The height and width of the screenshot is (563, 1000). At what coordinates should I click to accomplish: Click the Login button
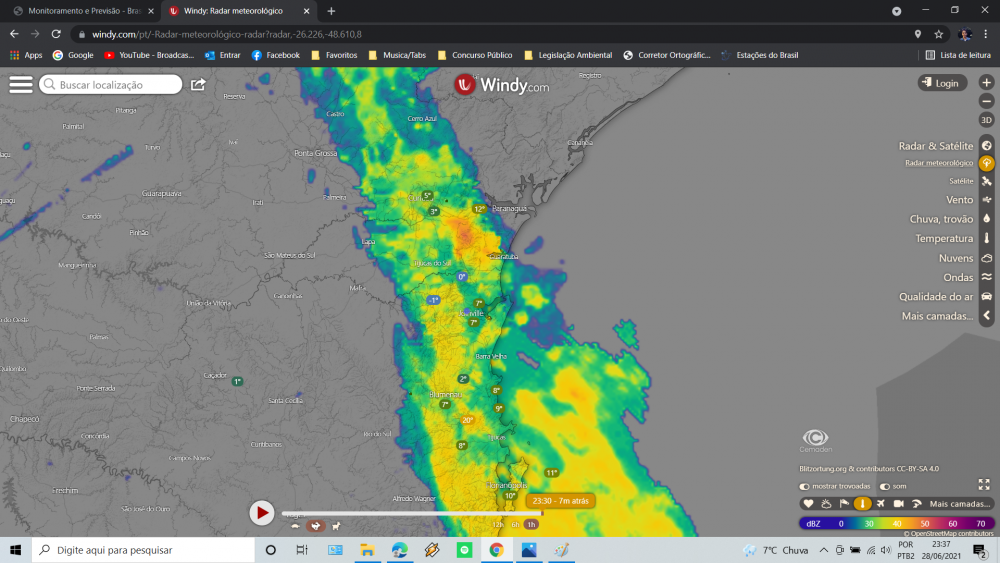[942, 83]
